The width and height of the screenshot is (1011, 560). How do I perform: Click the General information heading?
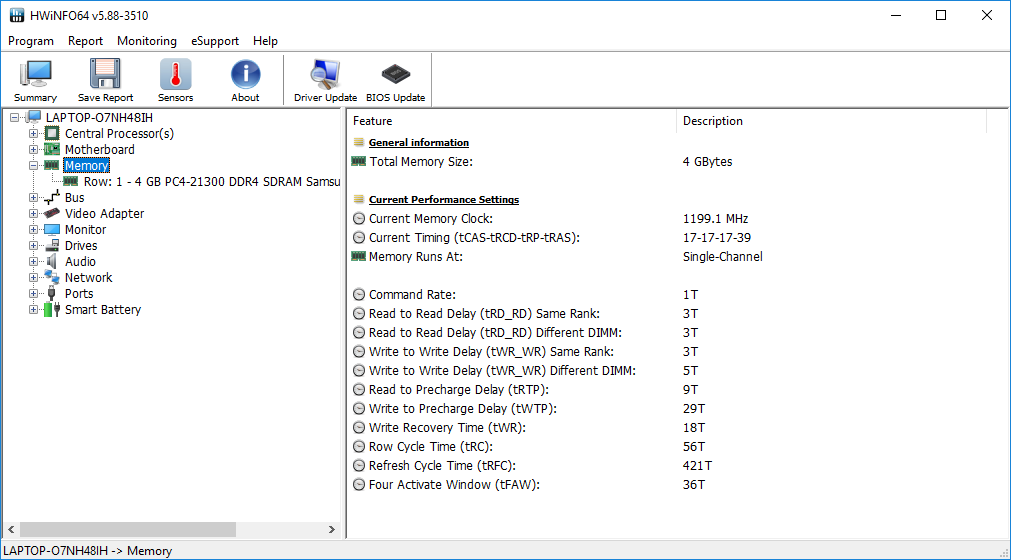[x=418, y=142]
